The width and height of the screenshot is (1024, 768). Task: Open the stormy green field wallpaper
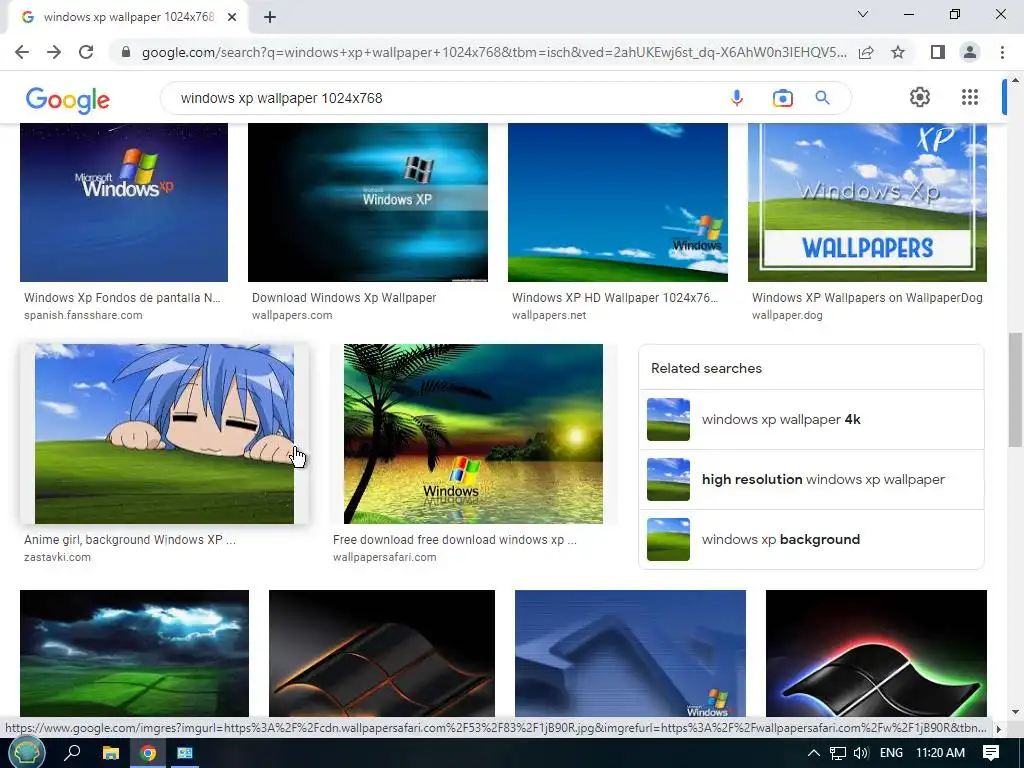(135, 653)
